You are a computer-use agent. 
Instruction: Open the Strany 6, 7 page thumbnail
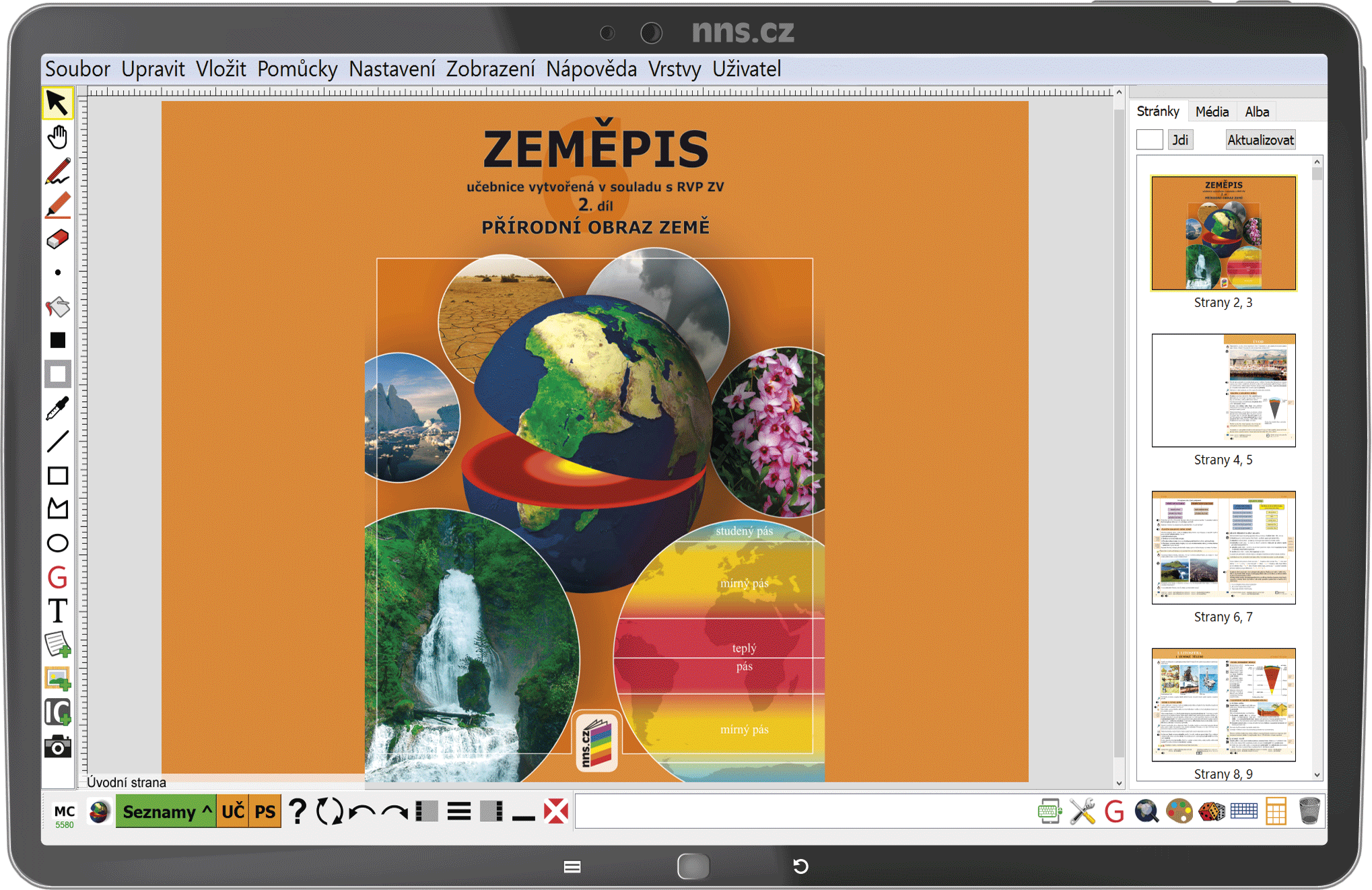(1223, 548)
